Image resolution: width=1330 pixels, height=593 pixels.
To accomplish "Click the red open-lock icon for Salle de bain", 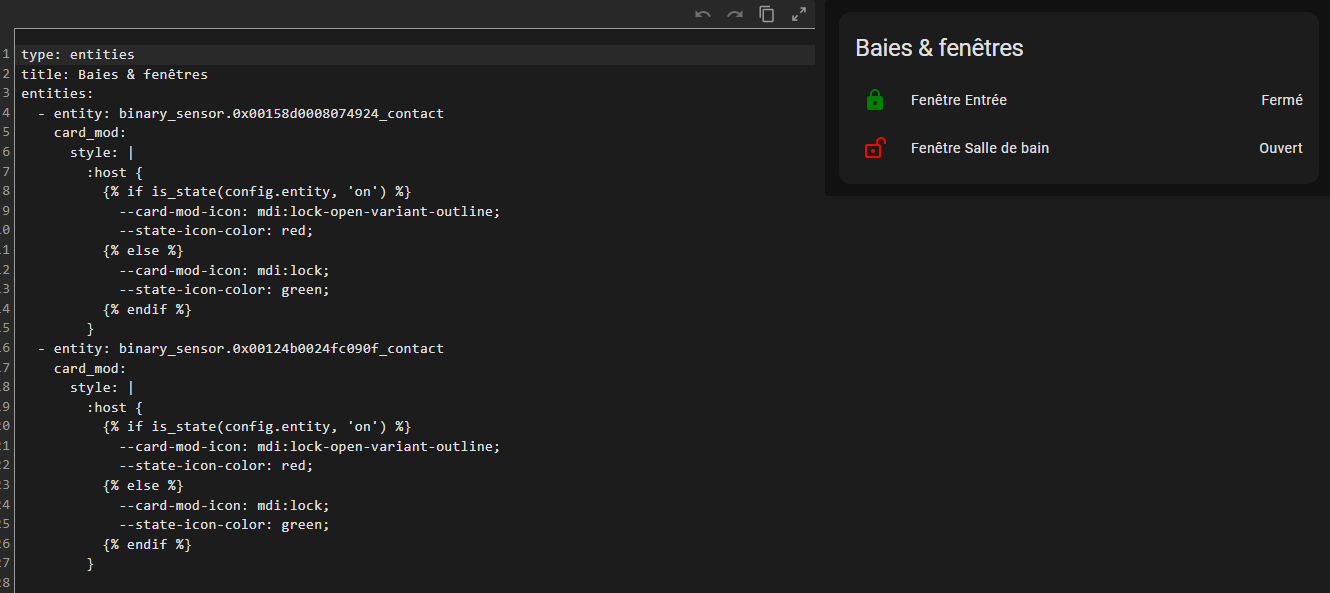I will [x=875, y=148].
